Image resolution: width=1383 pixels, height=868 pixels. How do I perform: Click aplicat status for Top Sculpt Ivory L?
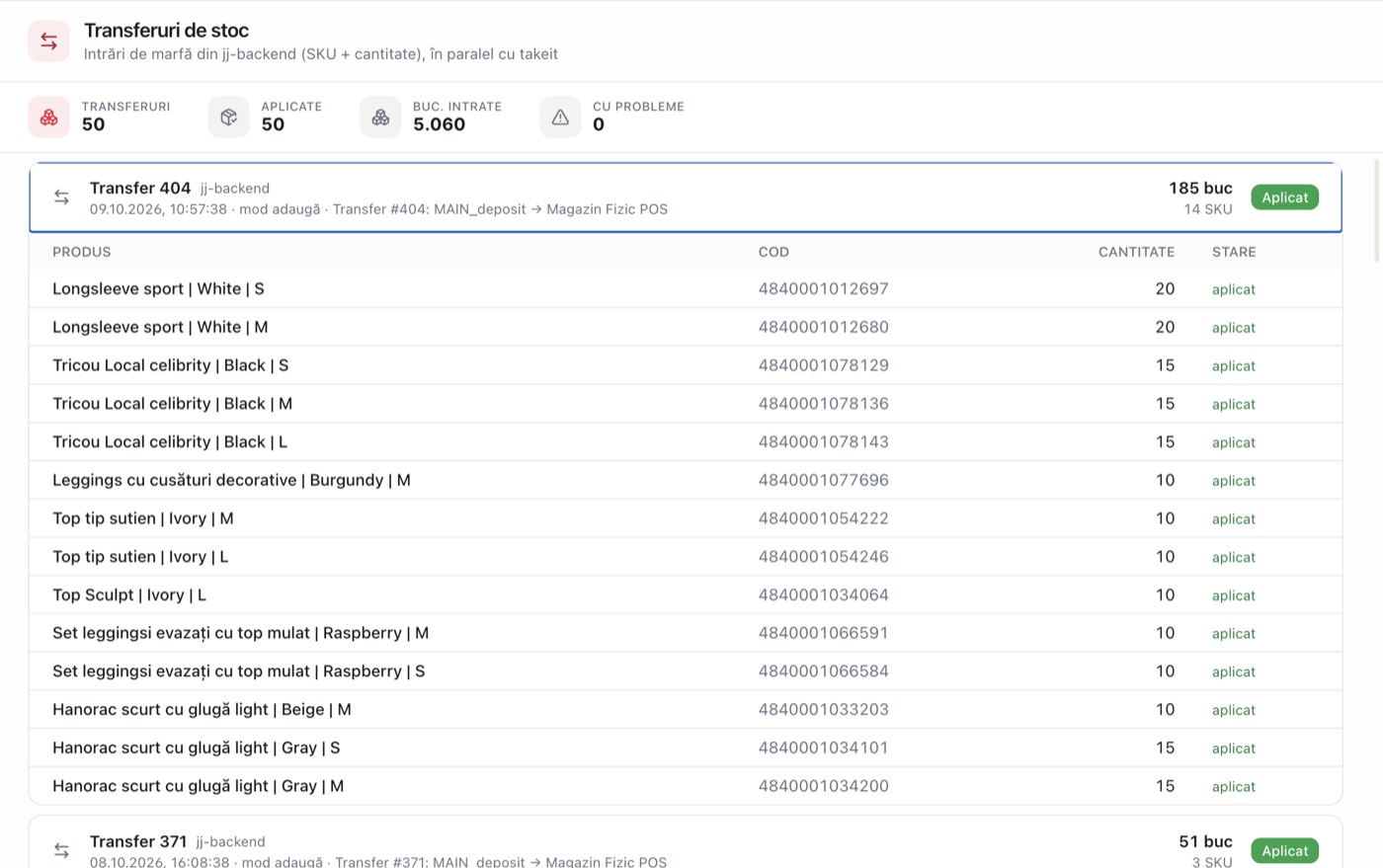tap(1234, 595)
